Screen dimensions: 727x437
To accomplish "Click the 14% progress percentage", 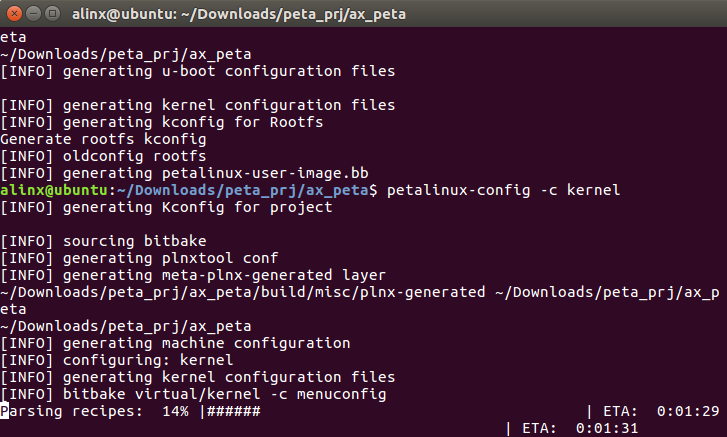I will [x=175, y=411].
